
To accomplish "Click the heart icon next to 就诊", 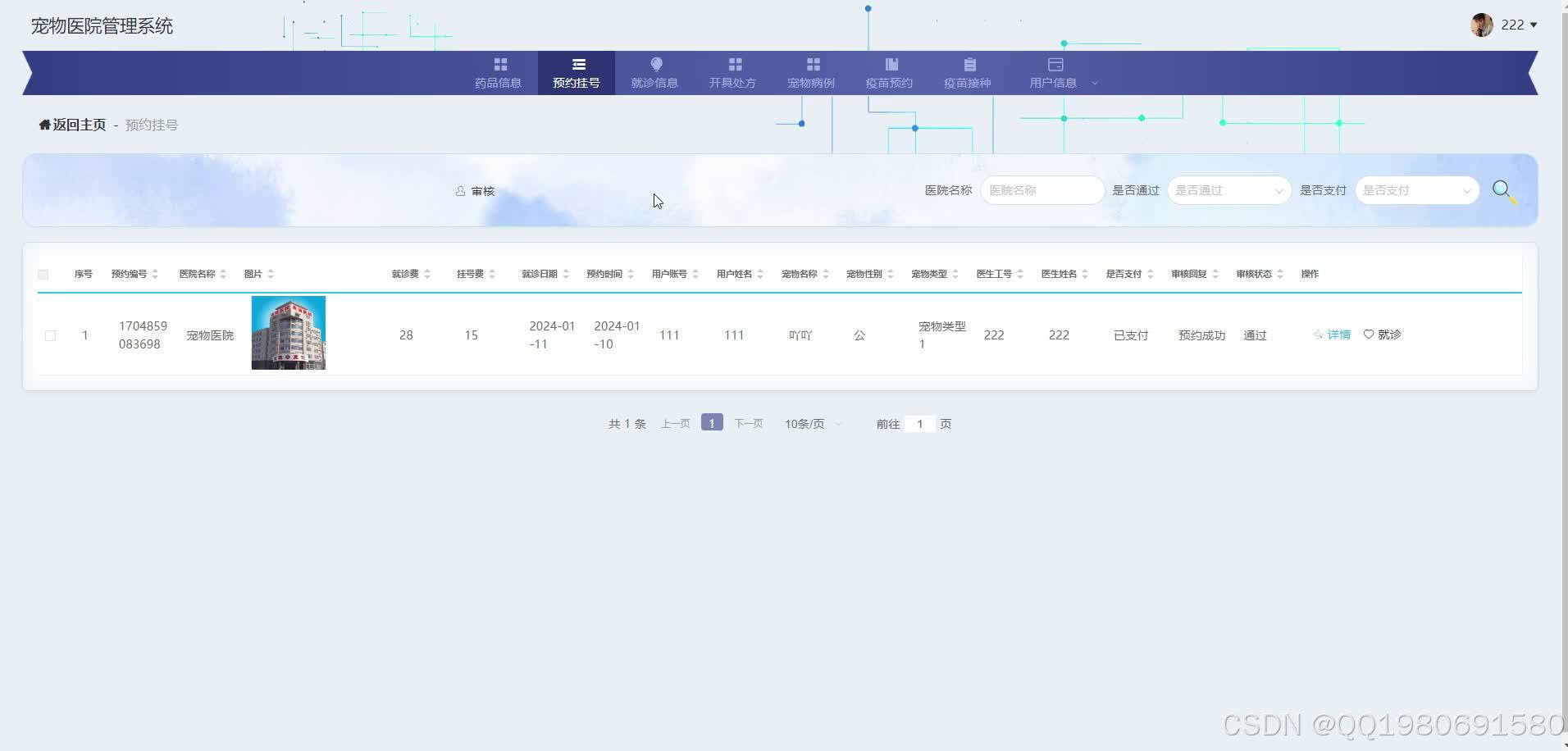I will (1368, 335).
